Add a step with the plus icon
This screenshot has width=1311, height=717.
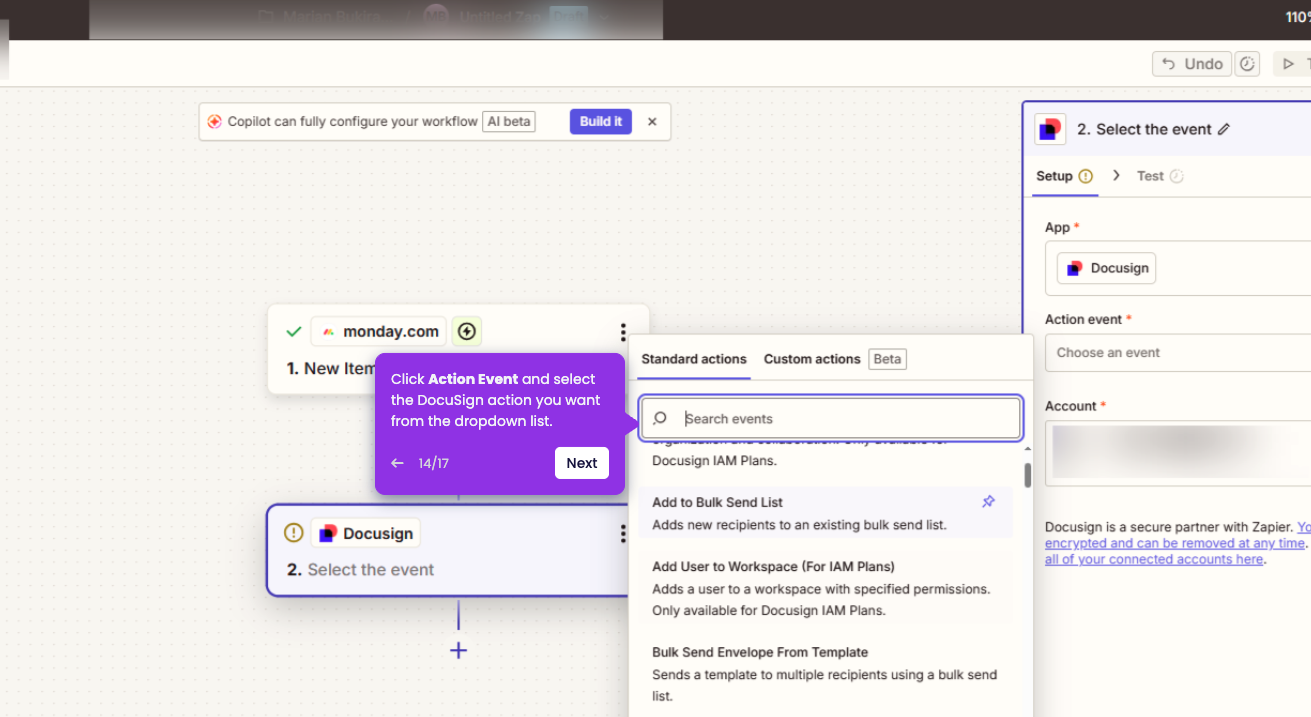[458, 650]
